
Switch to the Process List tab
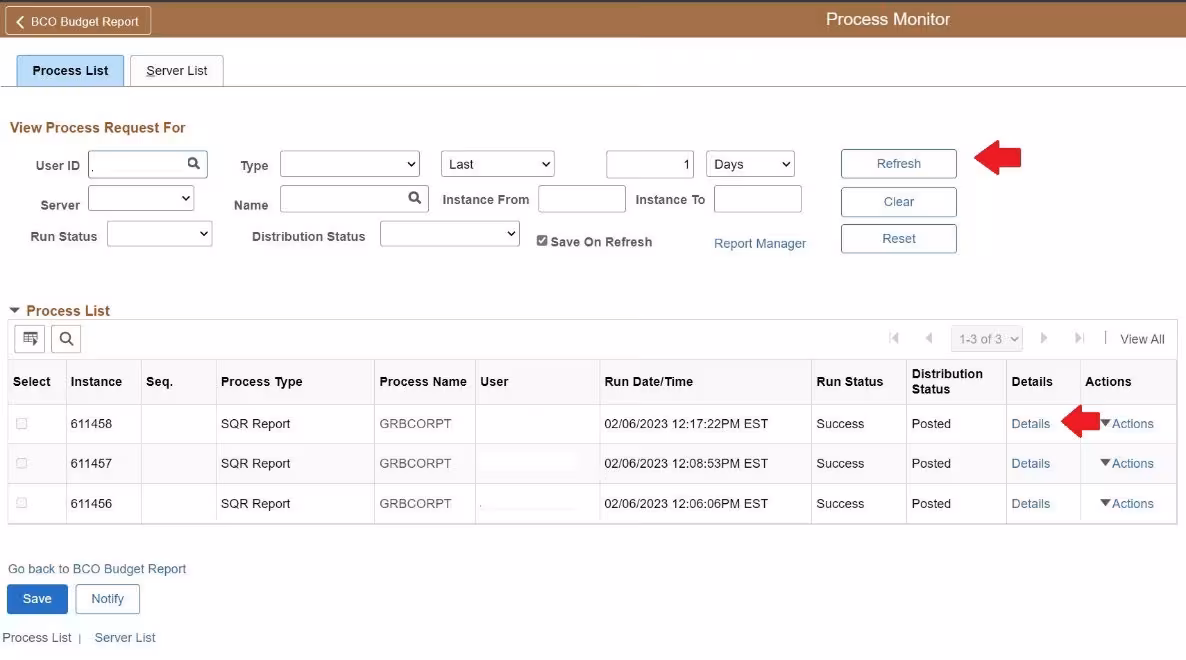pyautogui.click(x=70, y=70)
